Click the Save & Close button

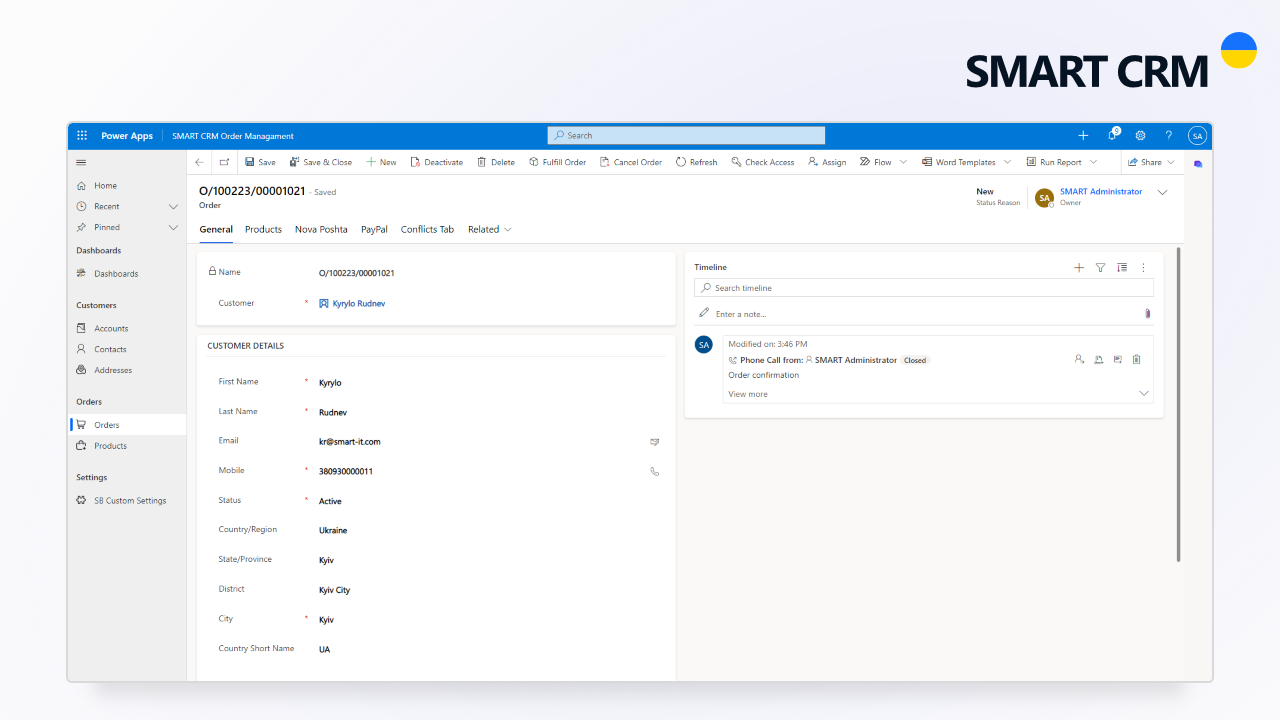click(x=320, y=161)
